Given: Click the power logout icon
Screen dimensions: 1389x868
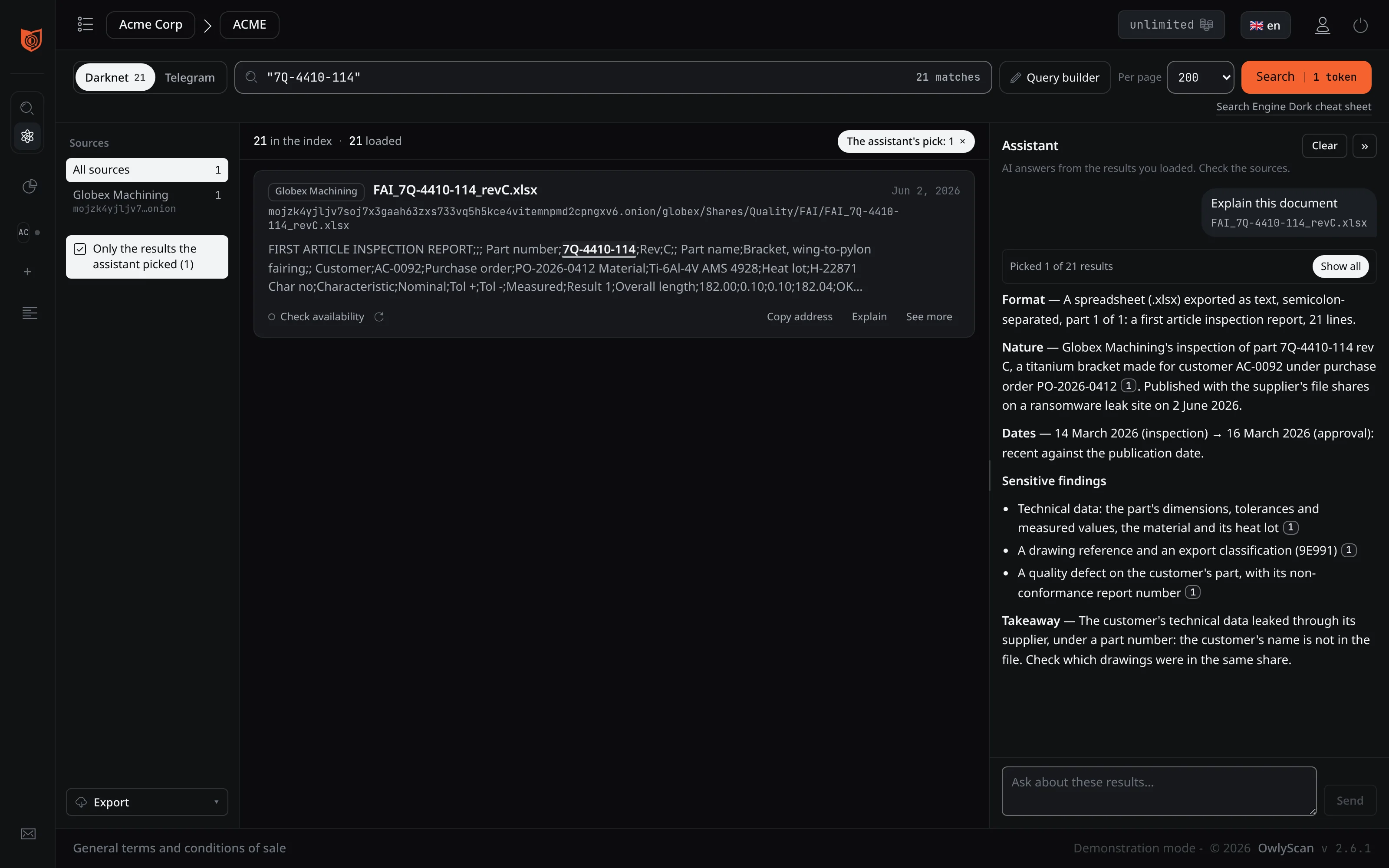Looking at the screenshot, I should click(1360, 25).
